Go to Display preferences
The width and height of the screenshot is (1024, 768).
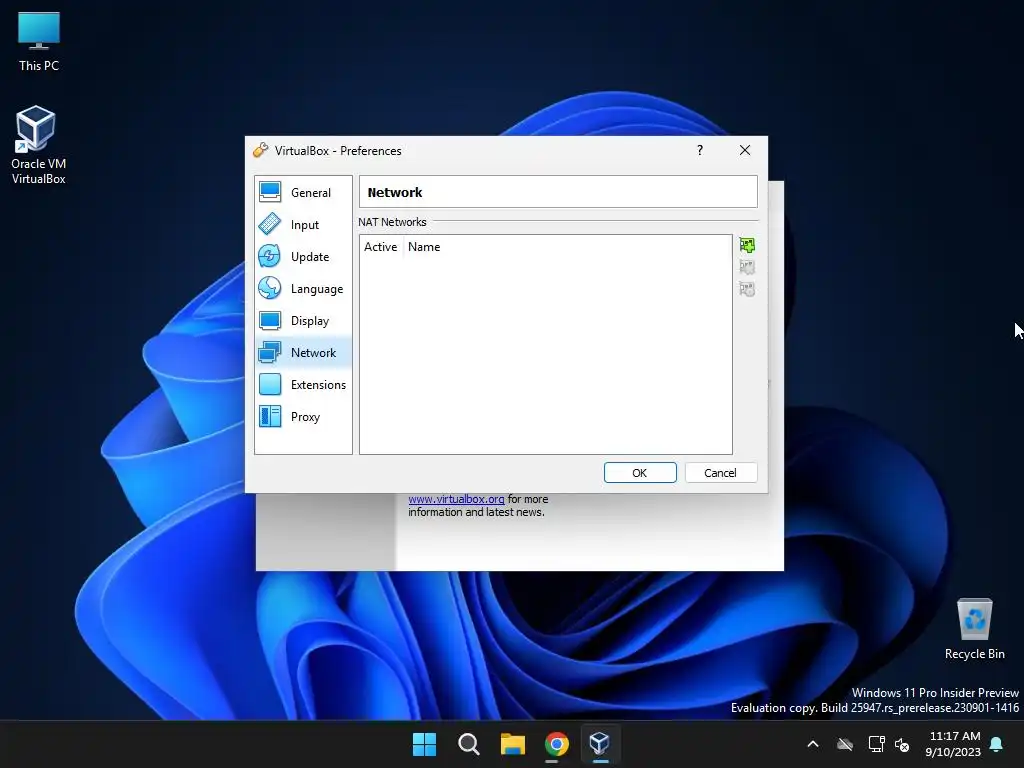tap(303, 321)
